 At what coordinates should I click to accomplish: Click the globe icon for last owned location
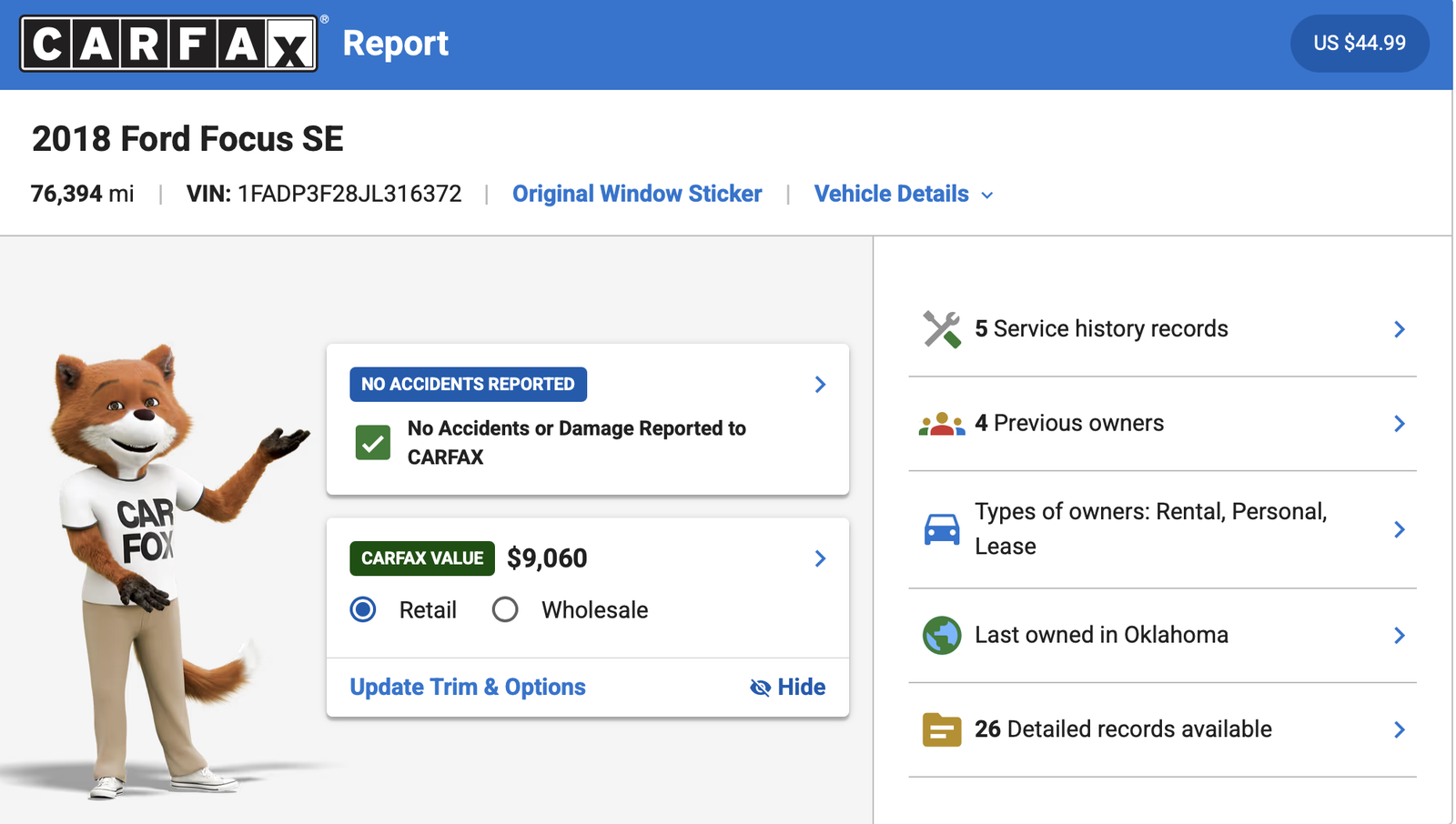(942, 635)
